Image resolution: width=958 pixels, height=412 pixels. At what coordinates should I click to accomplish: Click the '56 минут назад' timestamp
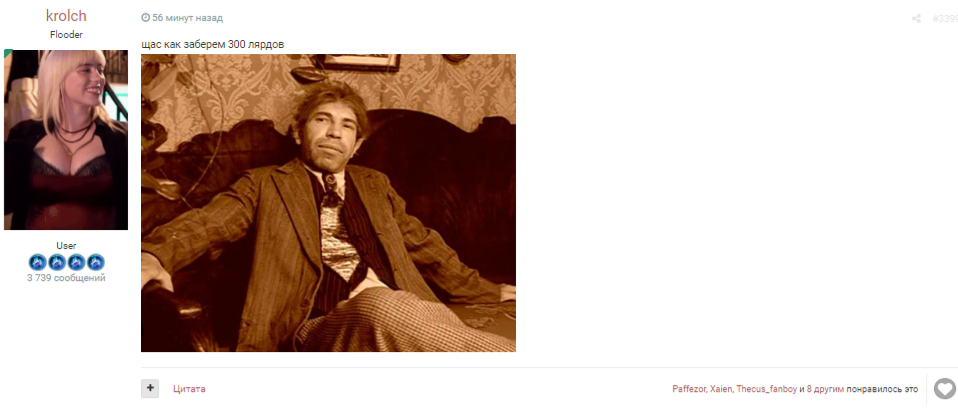[188, 18]
